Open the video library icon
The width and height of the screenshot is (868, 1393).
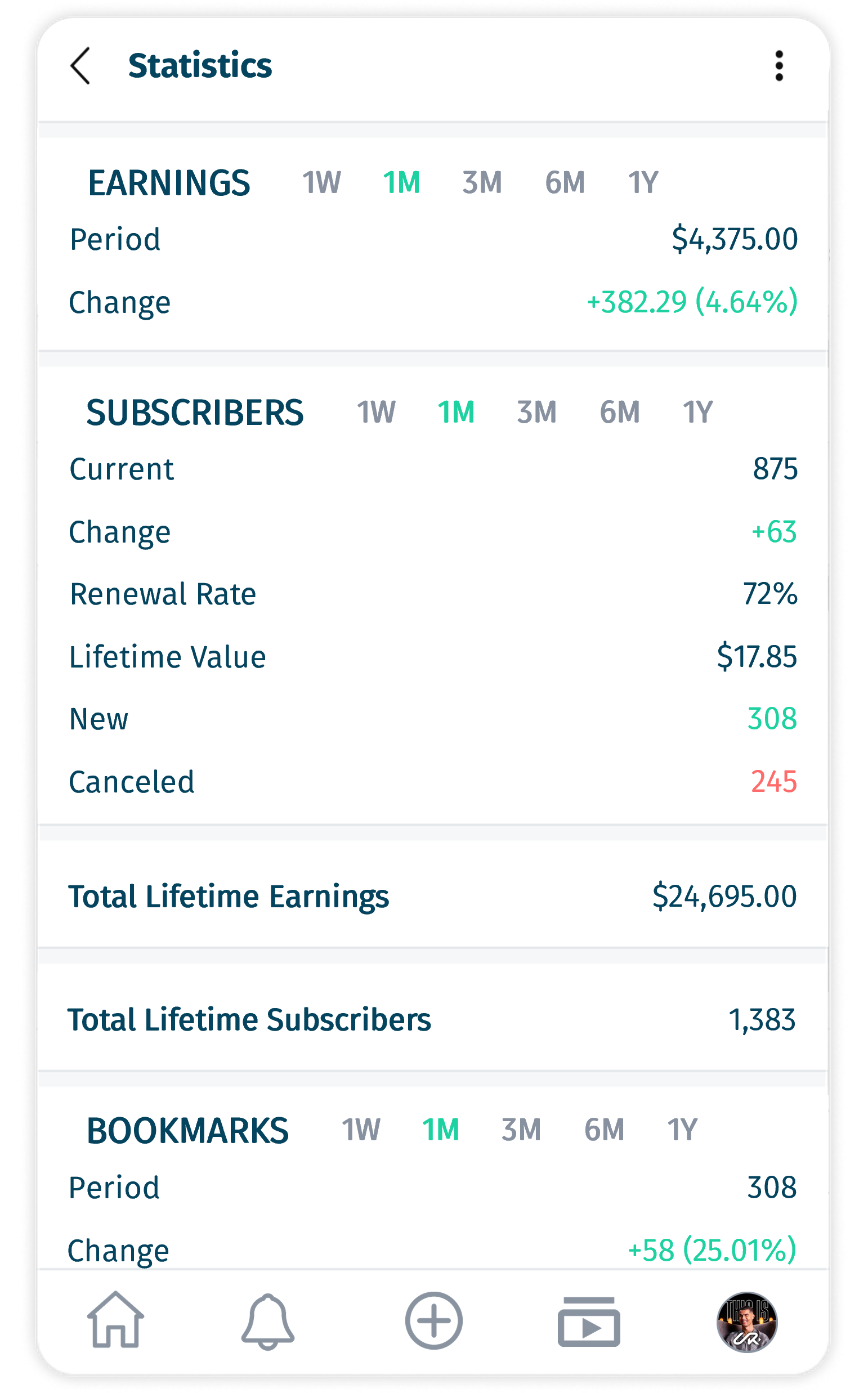588,1322
